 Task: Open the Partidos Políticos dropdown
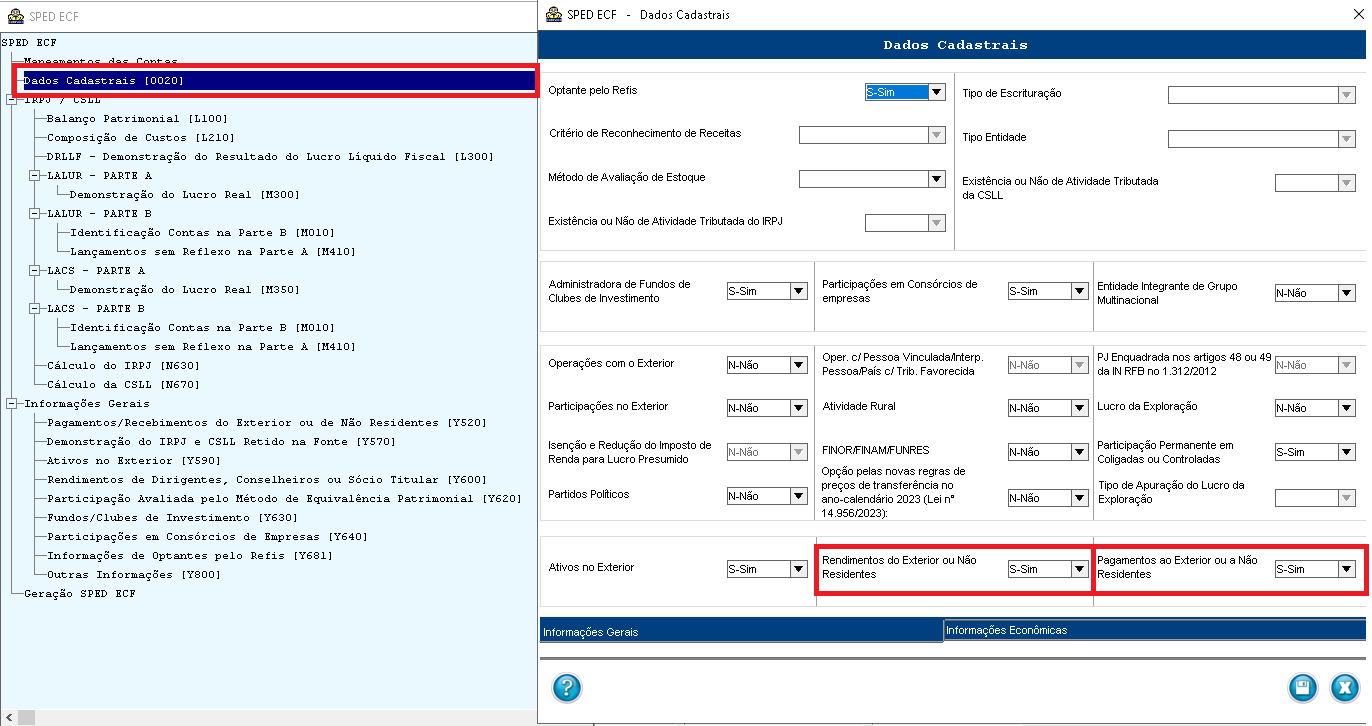point(799,496)
